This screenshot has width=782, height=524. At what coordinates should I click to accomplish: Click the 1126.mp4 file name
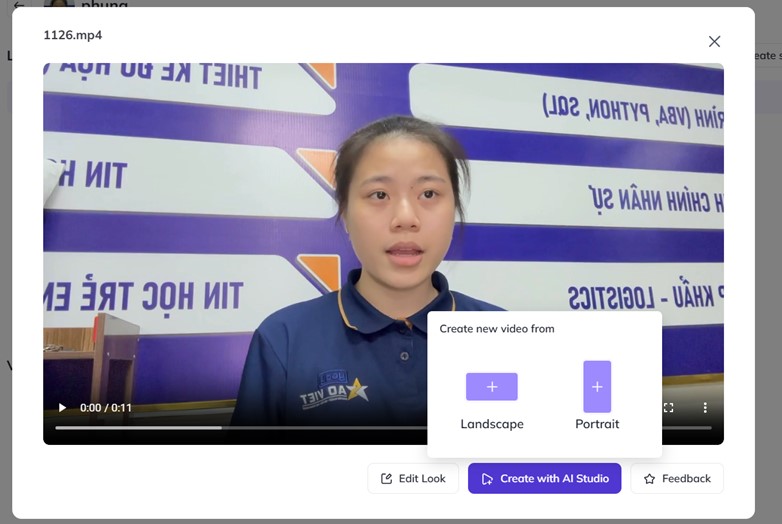[73, 35]
